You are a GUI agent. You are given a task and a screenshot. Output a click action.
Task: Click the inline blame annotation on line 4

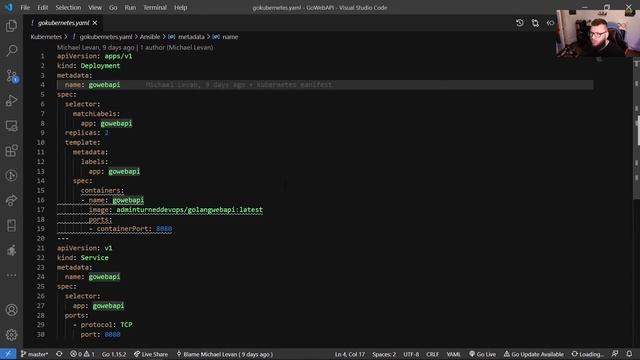pos(239,85)
